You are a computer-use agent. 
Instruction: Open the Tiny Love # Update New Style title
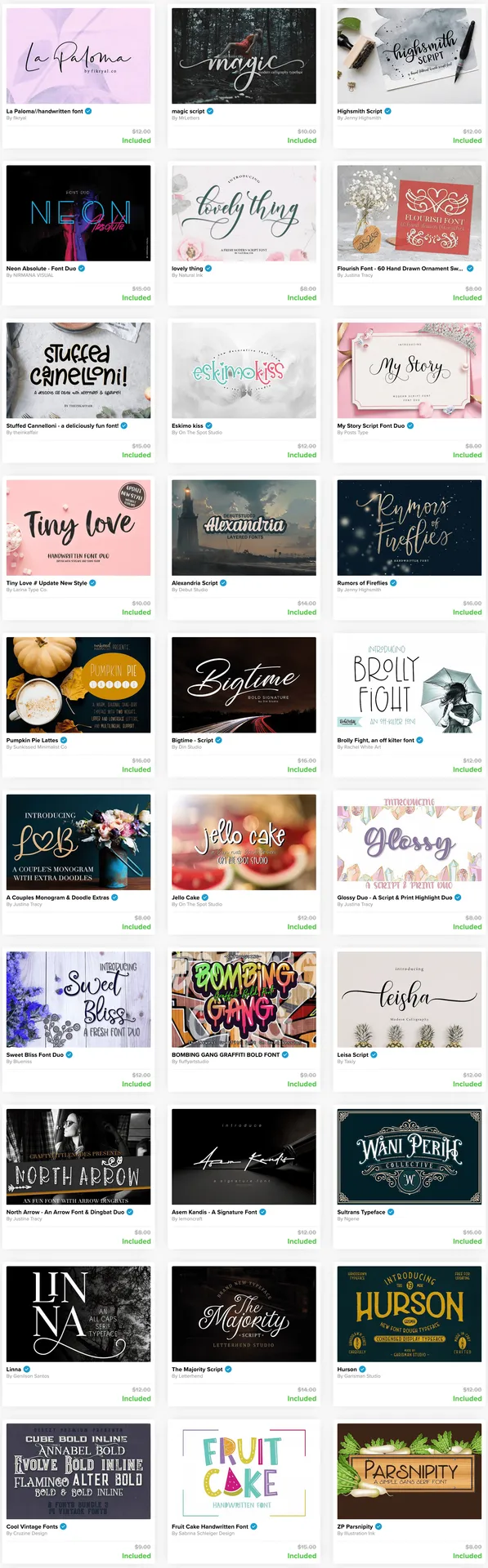pyautogui.click(x=47, y=583)
